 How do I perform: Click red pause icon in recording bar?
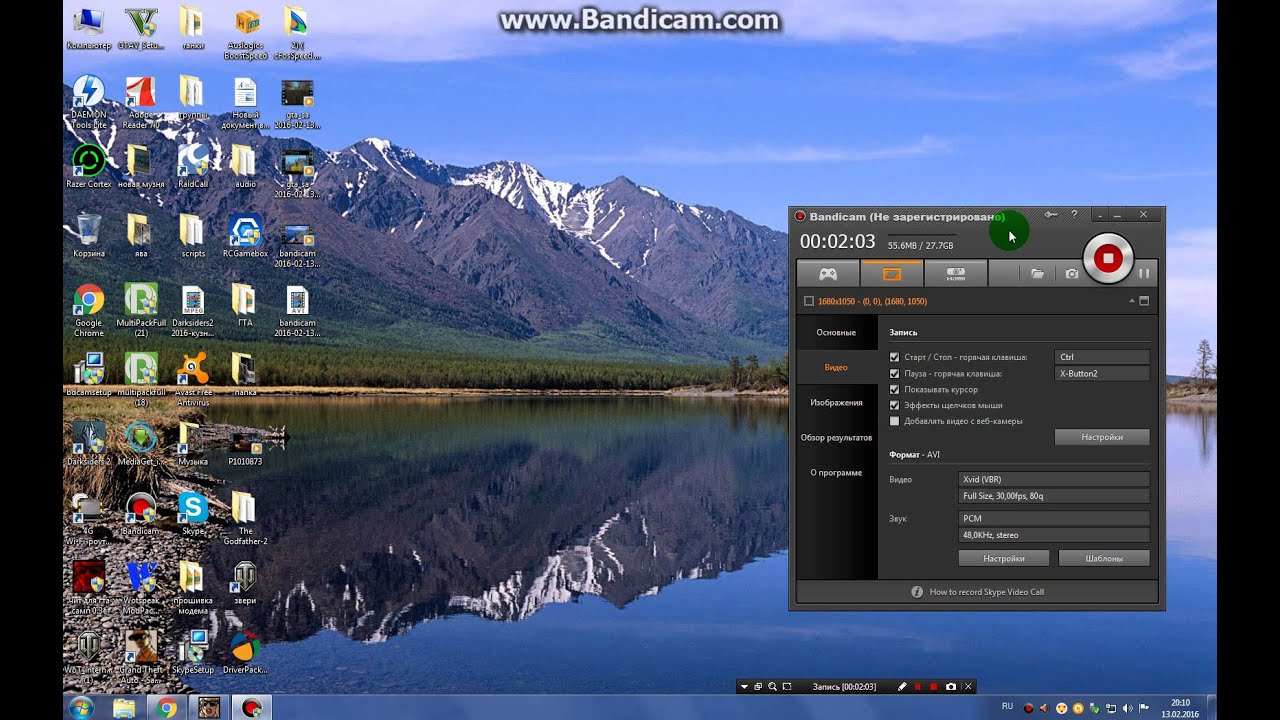coord(918,687)
